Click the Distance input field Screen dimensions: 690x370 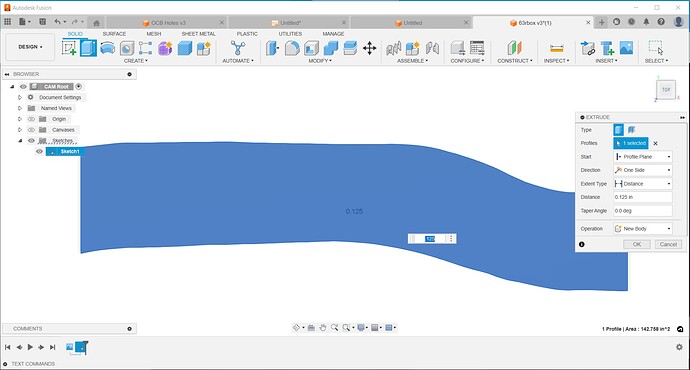(643, 197)
